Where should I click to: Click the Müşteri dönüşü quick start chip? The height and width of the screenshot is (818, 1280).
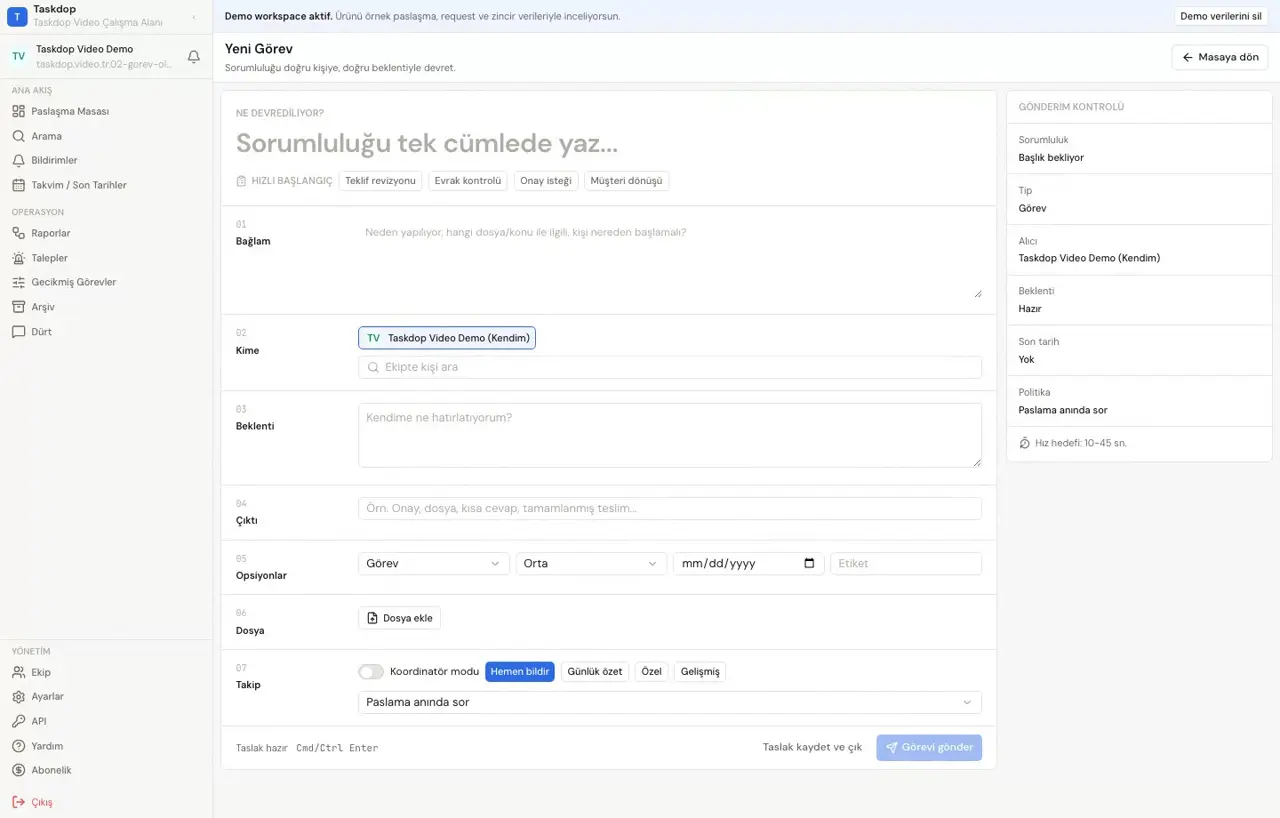coord(626,181)
